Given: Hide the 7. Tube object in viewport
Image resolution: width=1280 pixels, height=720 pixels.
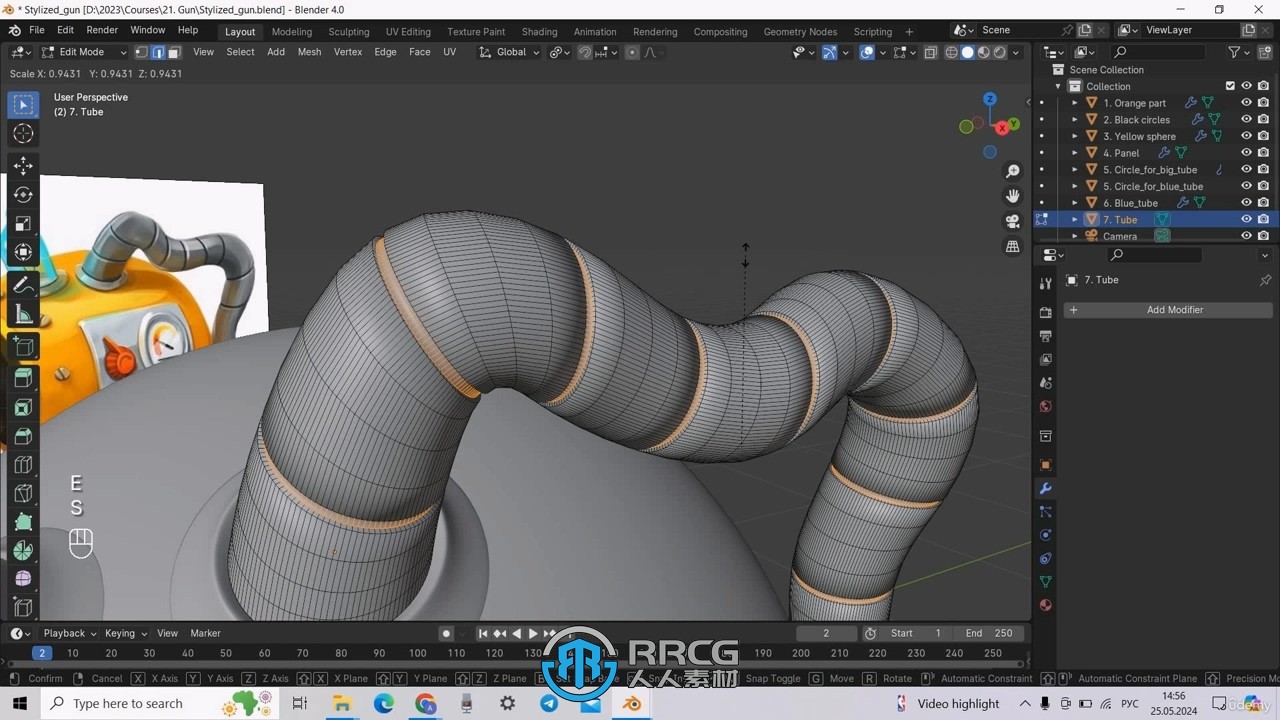Looking at the screenshot, I should coord(1246,219).
